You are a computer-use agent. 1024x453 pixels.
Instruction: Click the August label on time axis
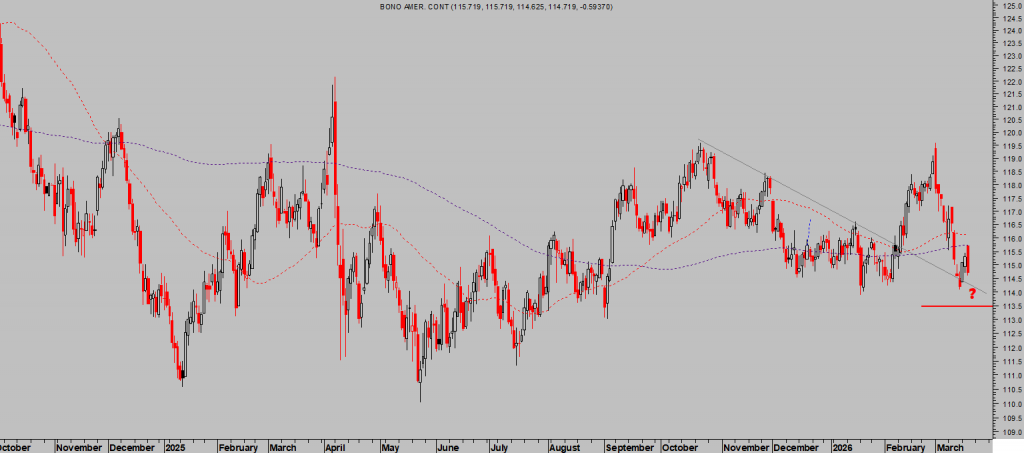click(x=565, y=447)
